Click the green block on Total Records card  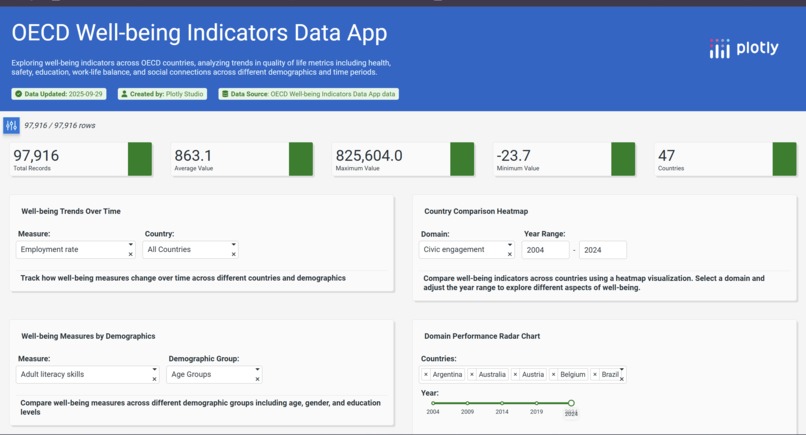pos(140,159)
